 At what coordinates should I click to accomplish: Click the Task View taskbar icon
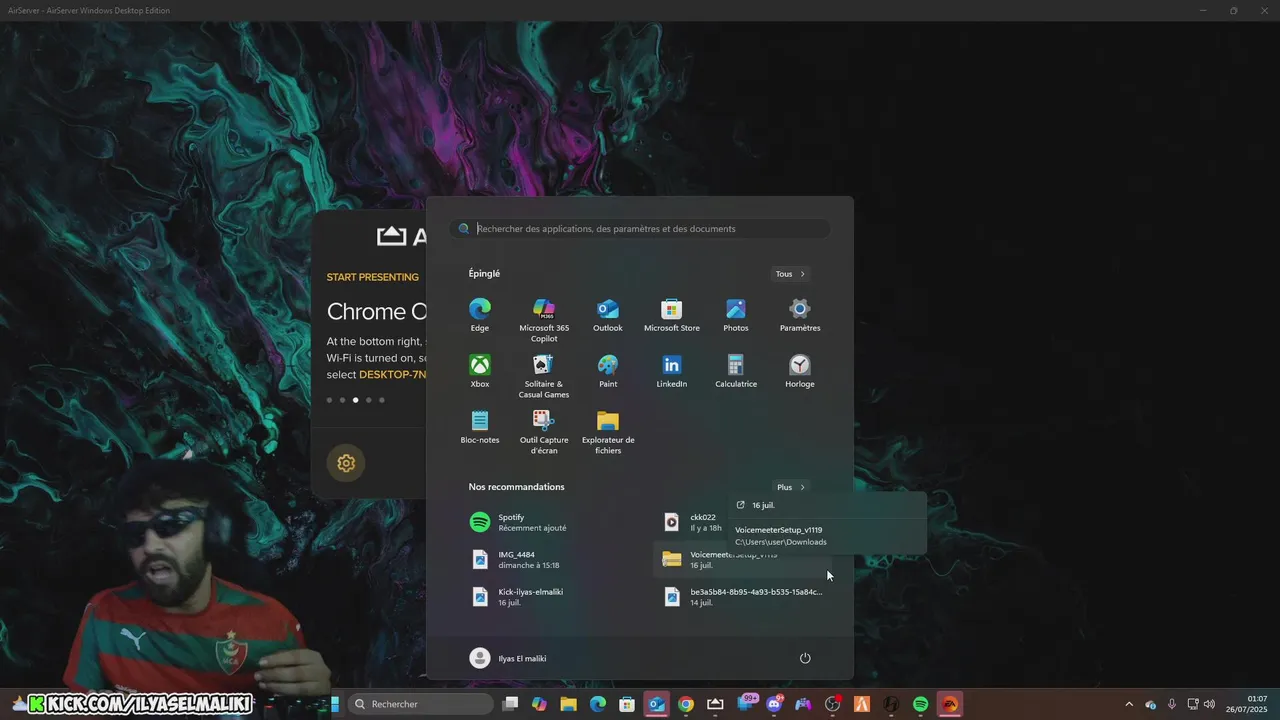tap(510, 704)
